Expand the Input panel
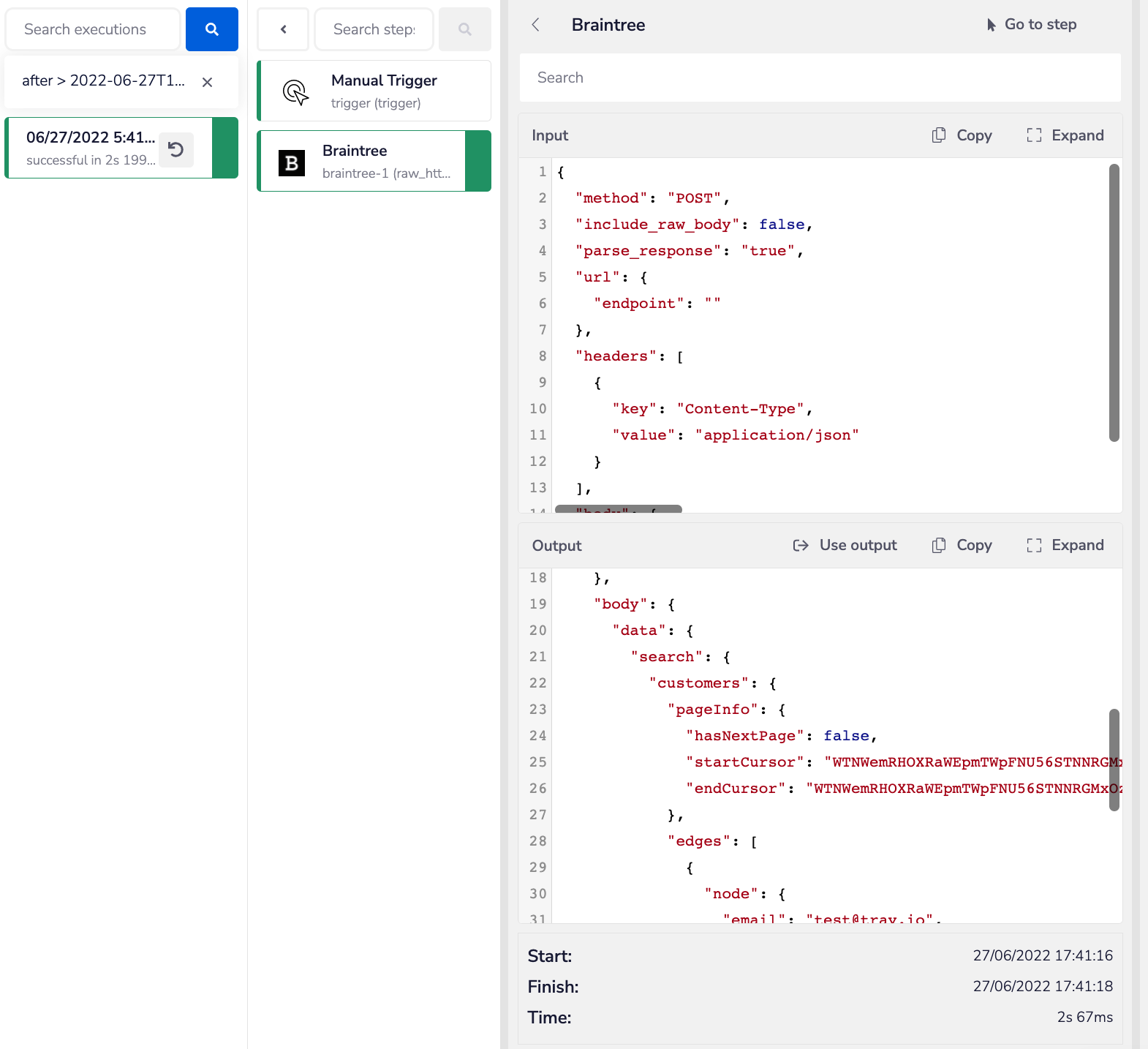This screenshot has height=1049, width=1148. (x=1065, y=135)
